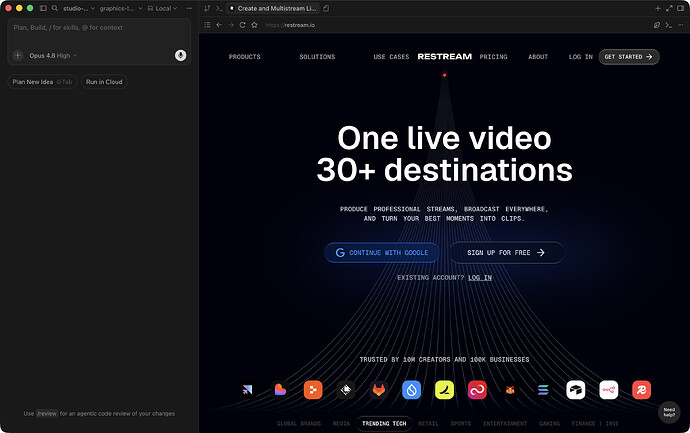
Task: Click the red infinity-loop brand icon
Action: coord(477,390)
